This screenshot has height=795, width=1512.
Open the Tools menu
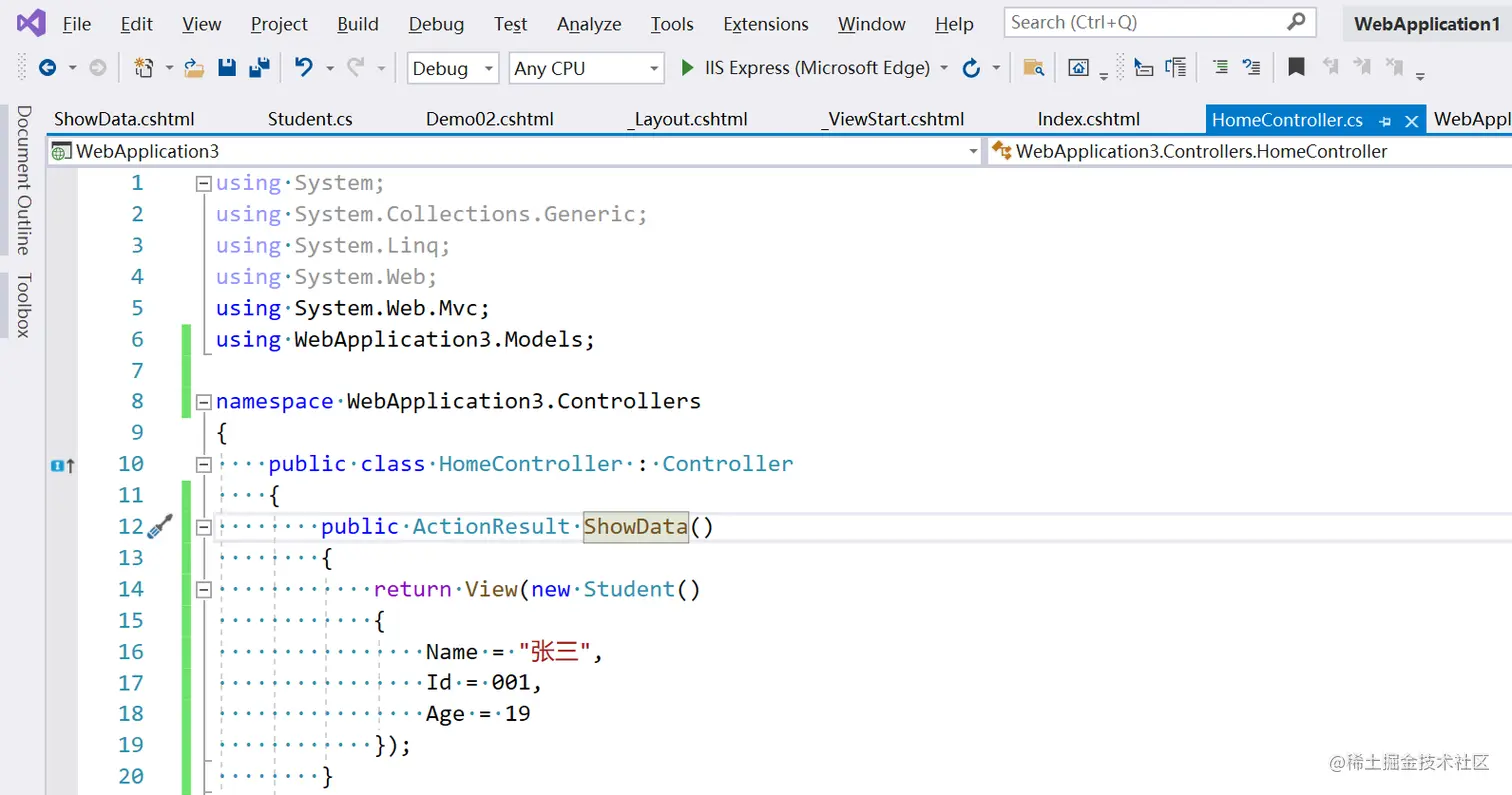(x=672, y=24)
